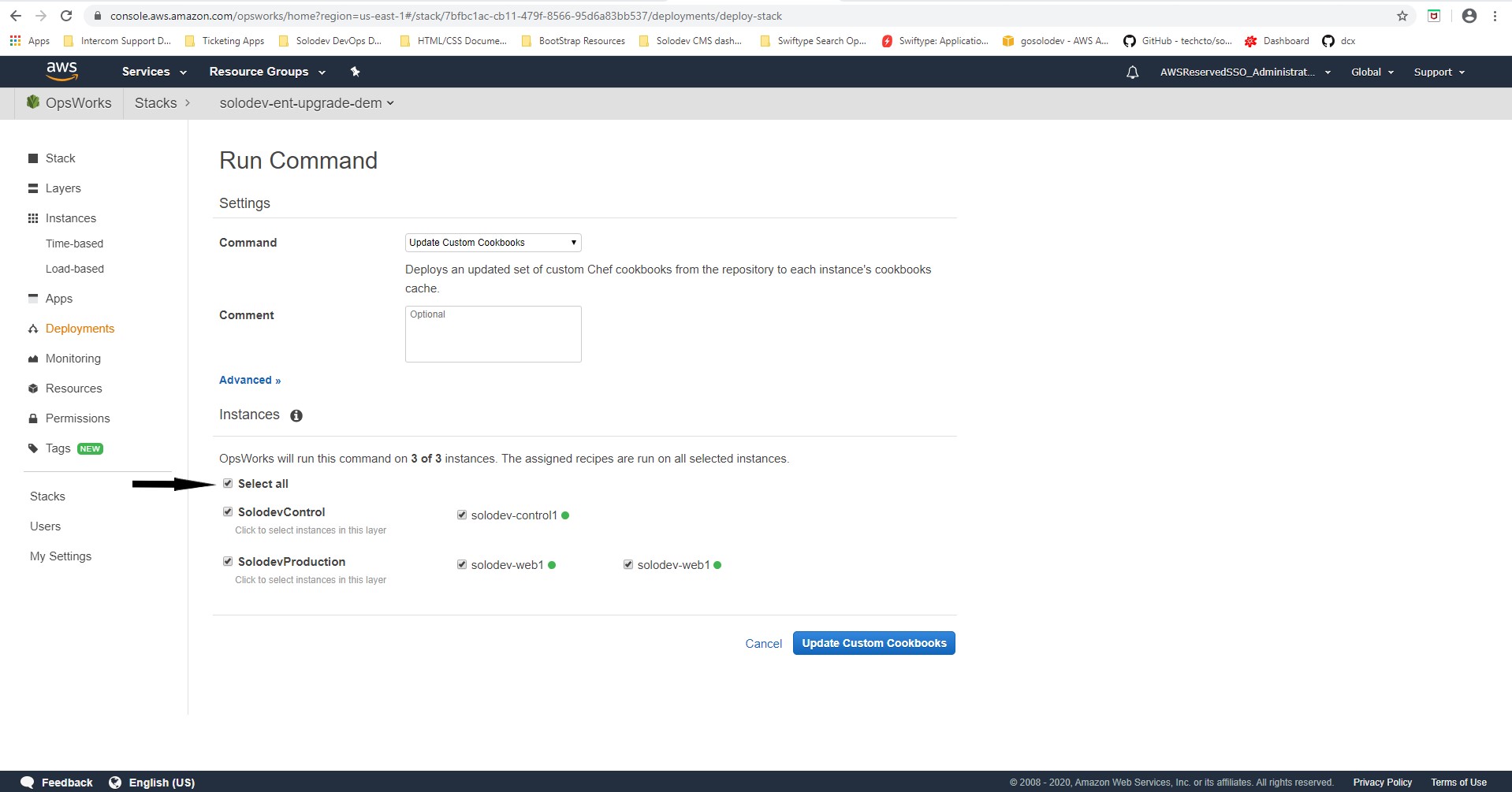Toggle the SolodevControl layer checkbox
The height and width of the screenshot is (792, 1512).
(228, 511)
